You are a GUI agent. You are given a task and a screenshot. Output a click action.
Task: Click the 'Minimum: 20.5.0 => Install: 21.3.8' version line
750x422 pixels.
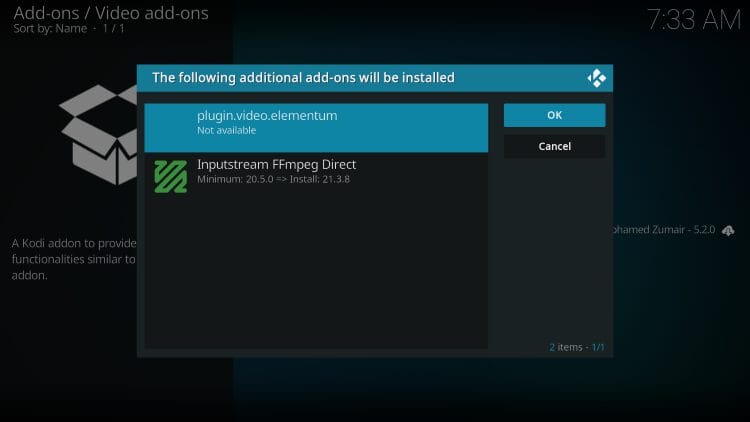coord(273,180)
